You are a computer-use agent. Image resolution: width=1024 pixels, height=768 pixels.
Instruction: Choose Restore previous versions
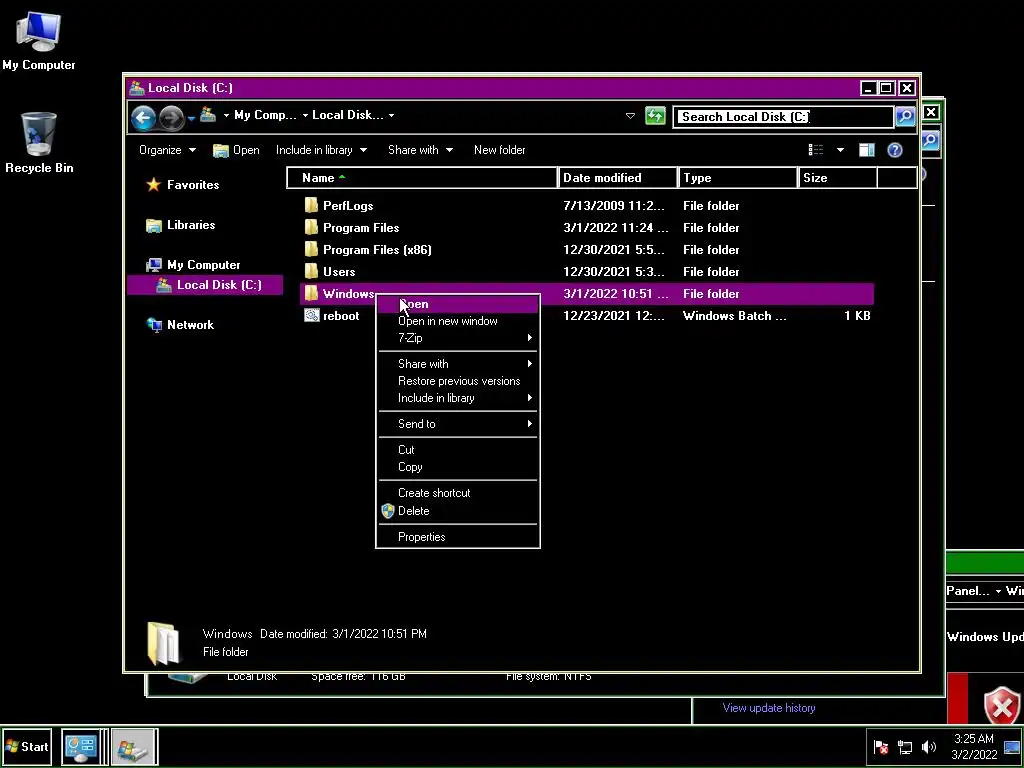[x=458, y=381]
